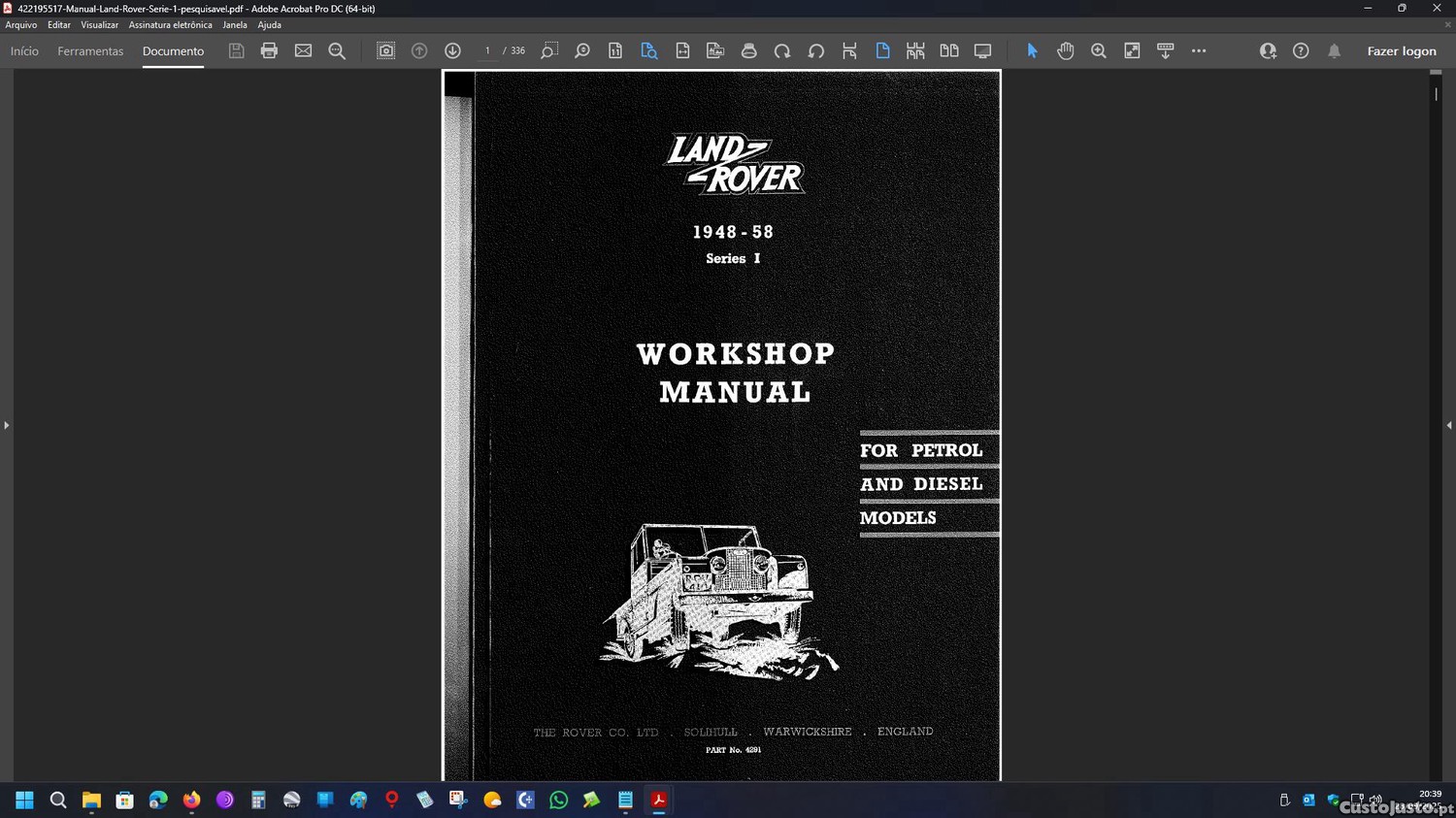Click the Início tab link
The width and height of the screenshot is (1456, 818).
point(24,51)
